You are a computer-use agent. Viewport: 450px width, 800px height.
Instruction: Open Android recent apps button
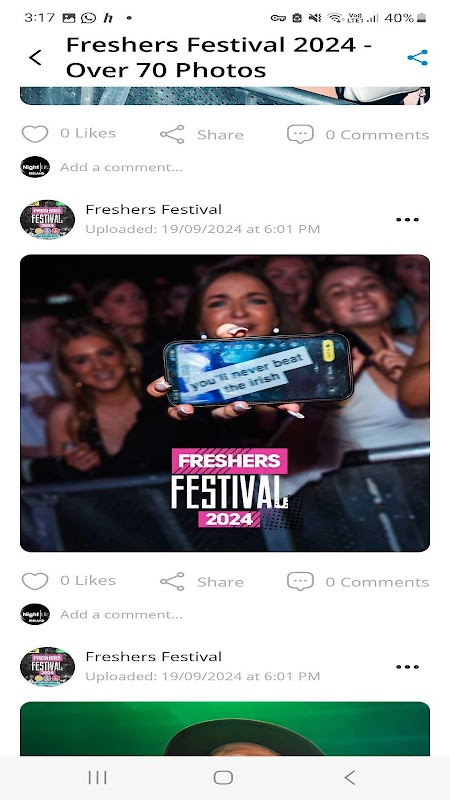pyautogui.click(x=97, y=778)
